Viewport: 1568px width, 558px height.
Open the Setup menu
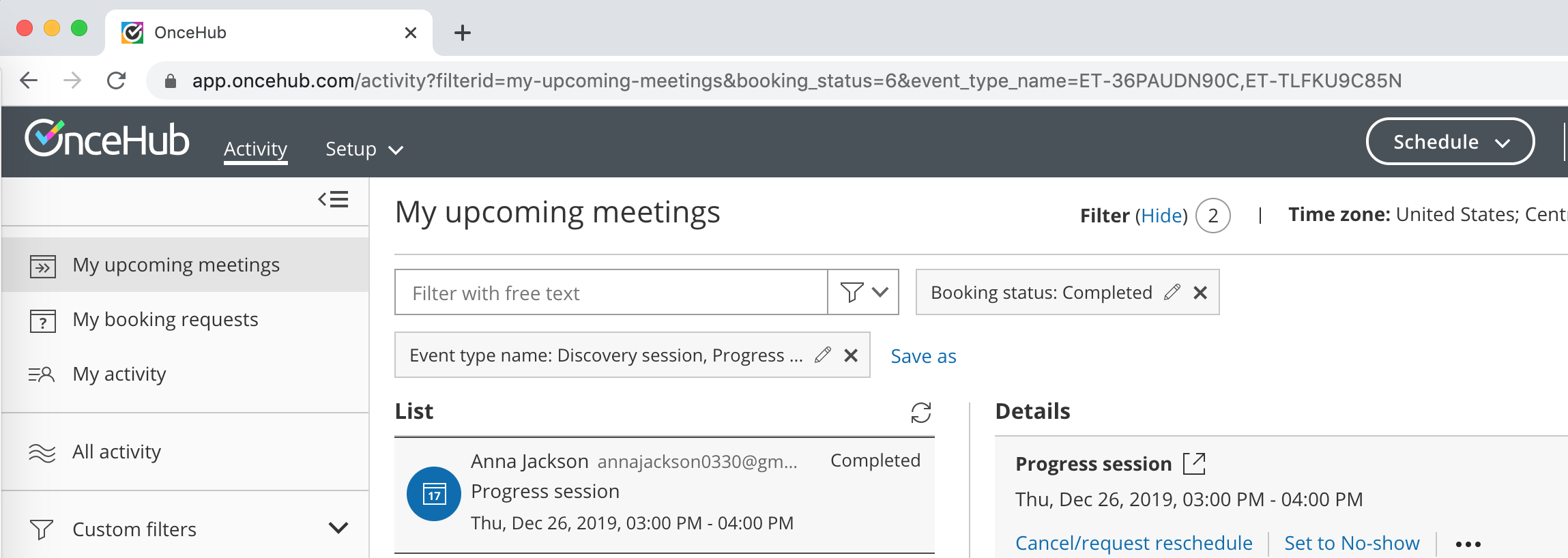click(364, 149)
